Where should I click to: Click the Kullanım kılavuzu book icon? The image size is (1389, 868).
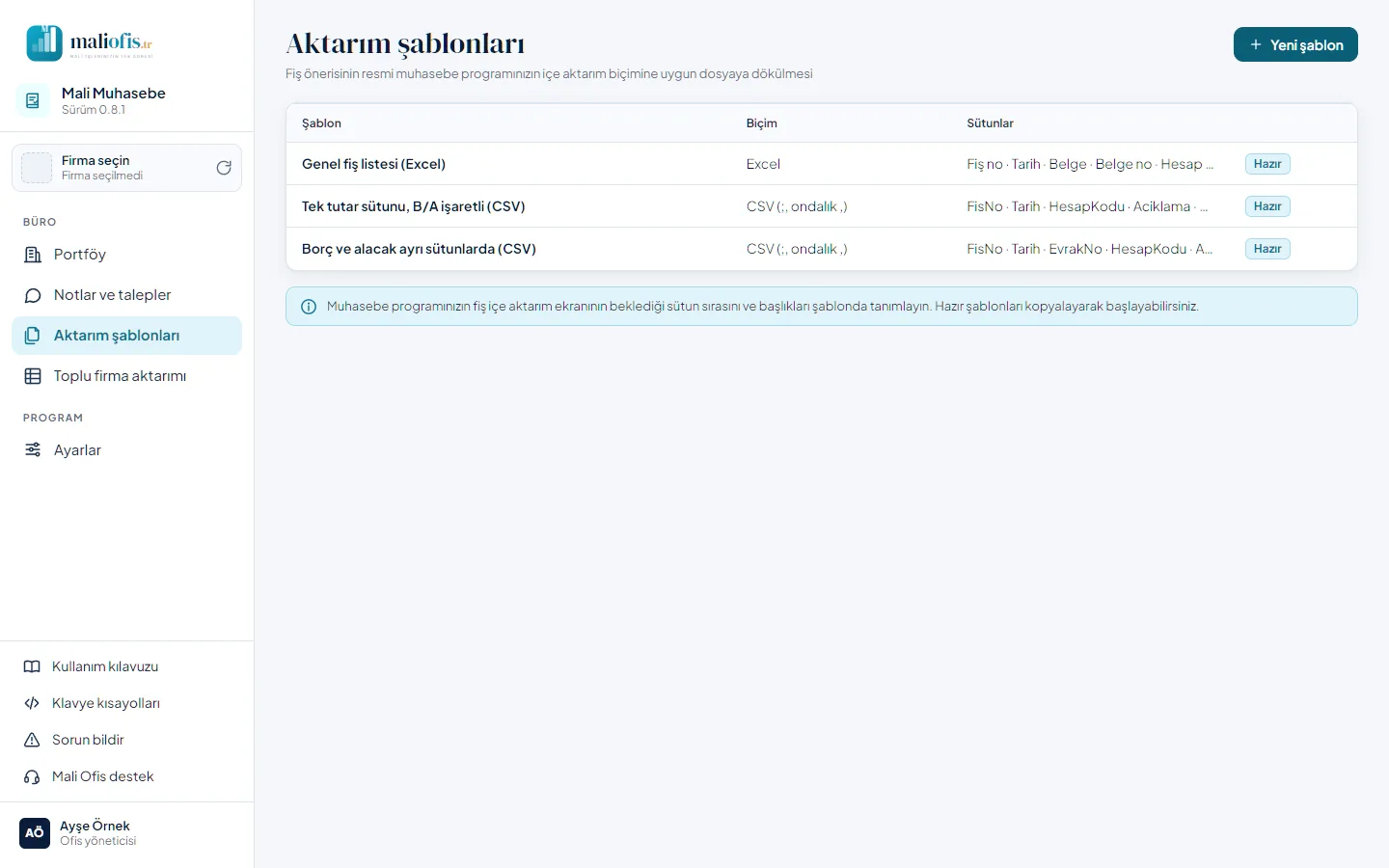click(32, 666)
